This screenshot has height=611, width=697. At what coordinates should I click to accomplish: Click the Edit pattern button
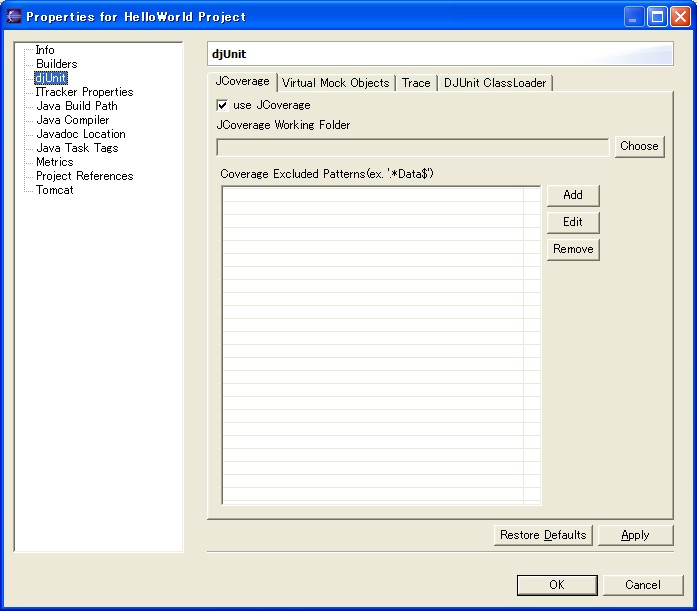pos(573,222)
